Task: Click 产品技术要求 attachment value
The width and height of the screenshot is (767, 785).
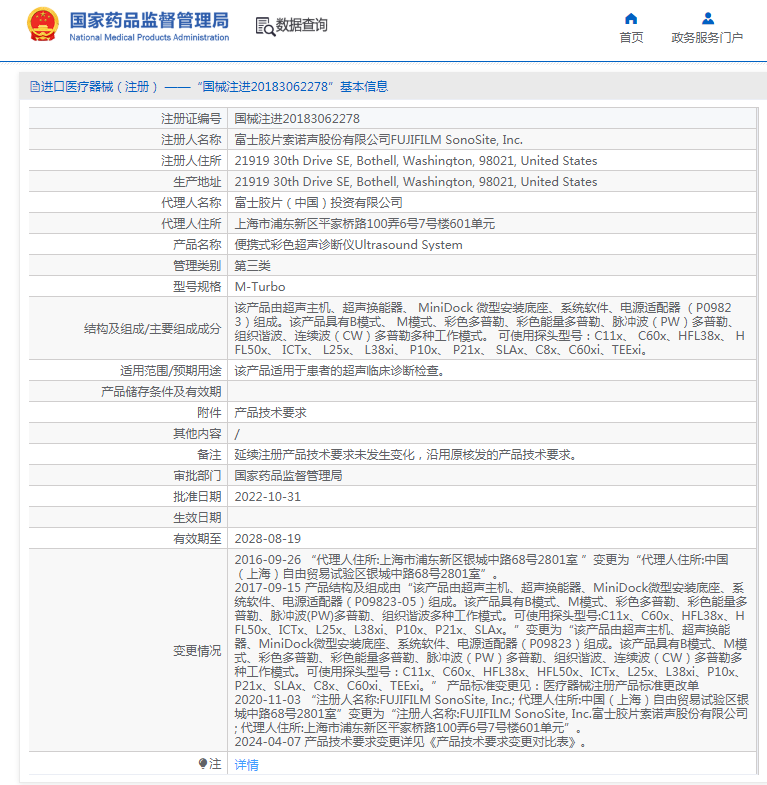Action: tap(270, 413)
